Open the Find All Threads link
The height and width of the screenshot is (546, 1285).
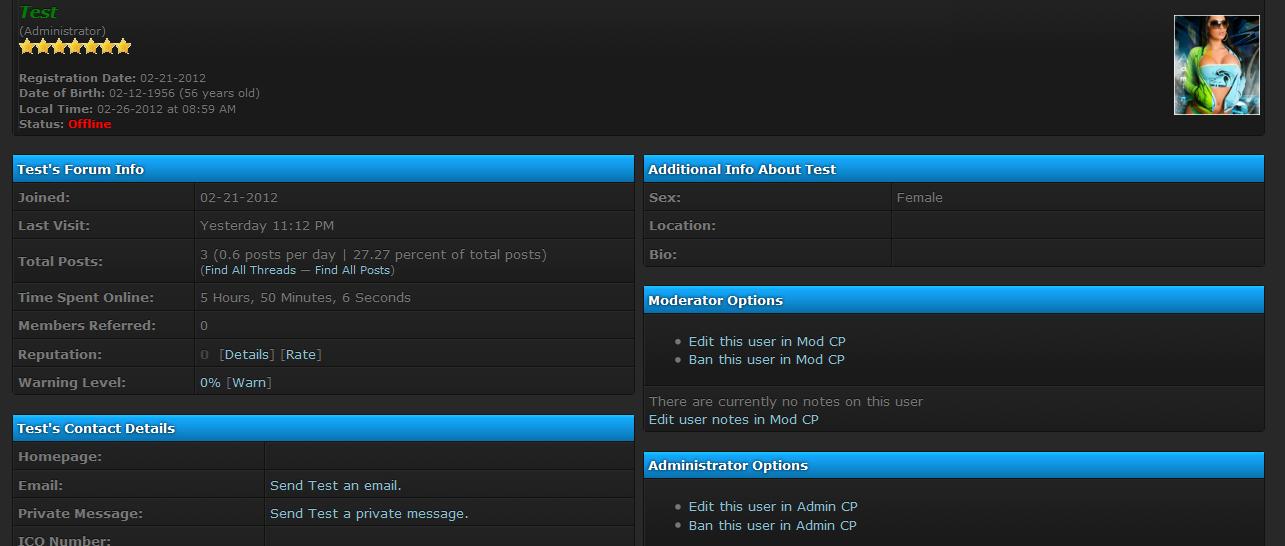point(250,270)
